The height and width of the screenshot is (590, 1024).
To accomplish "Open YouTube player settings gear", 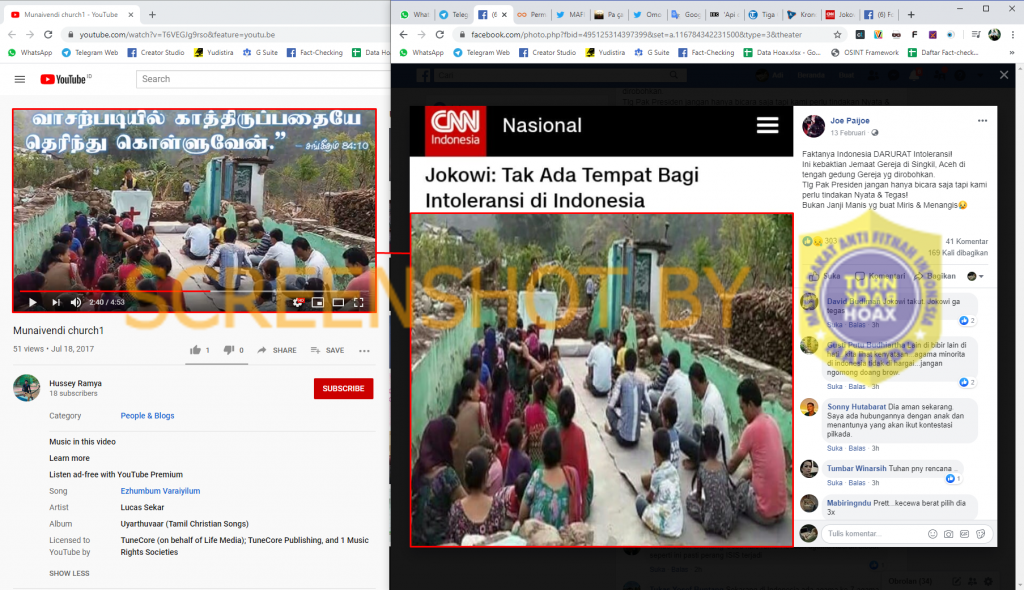I will [298, 302].
